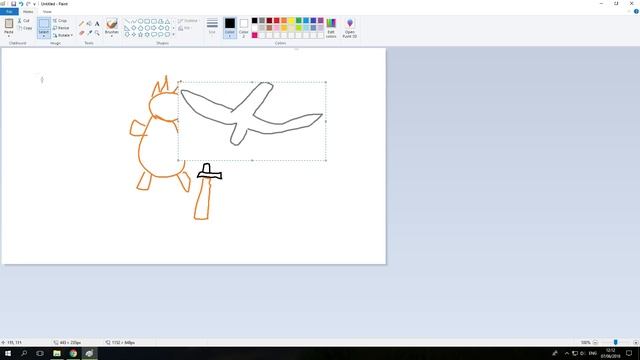
Task: Expand the Shapes gallery more arrow
Action: 173,35
